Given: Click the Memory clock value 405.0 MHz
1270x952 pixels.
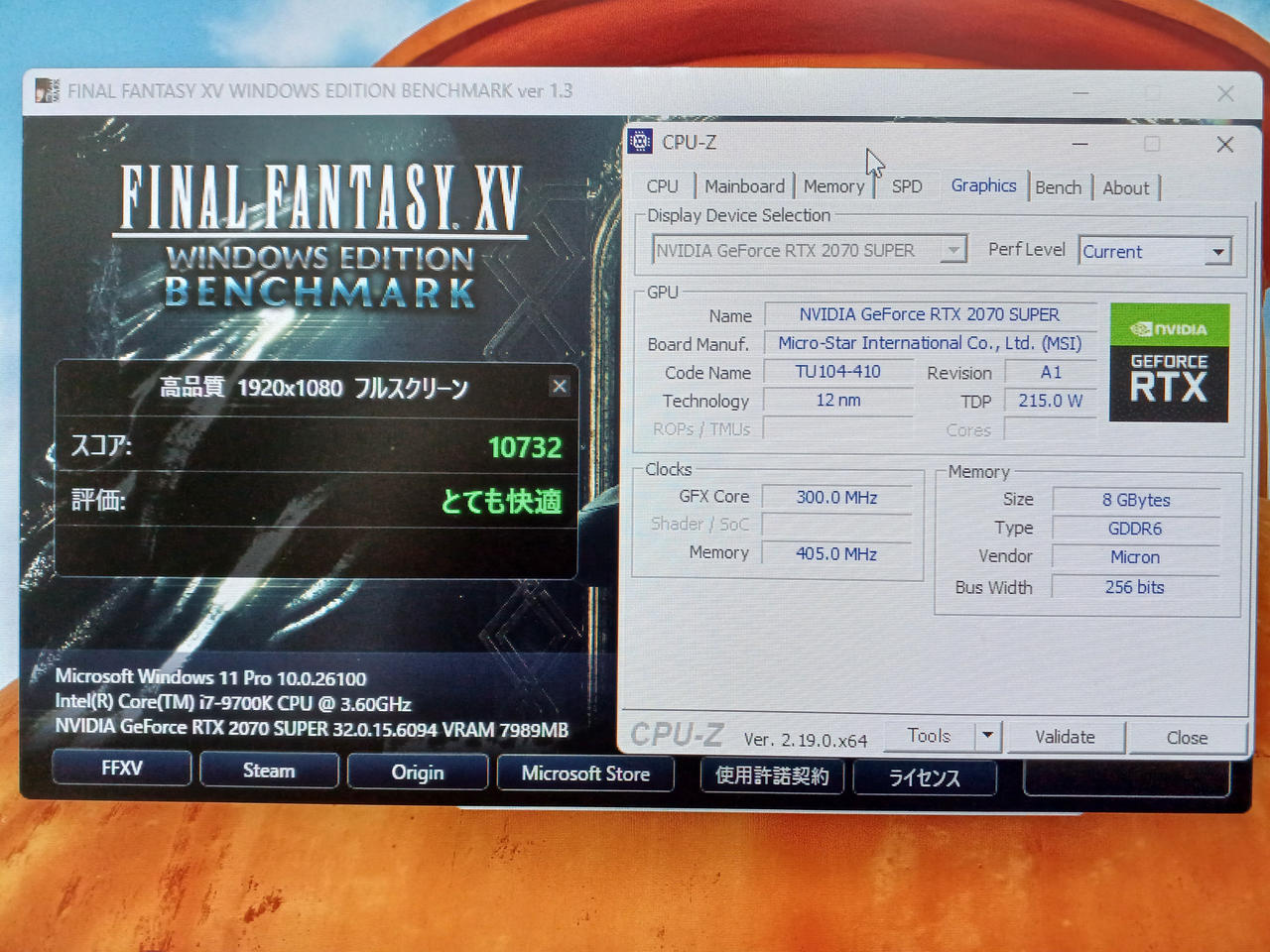Looking at the screenshot, I should pos(836,553).
